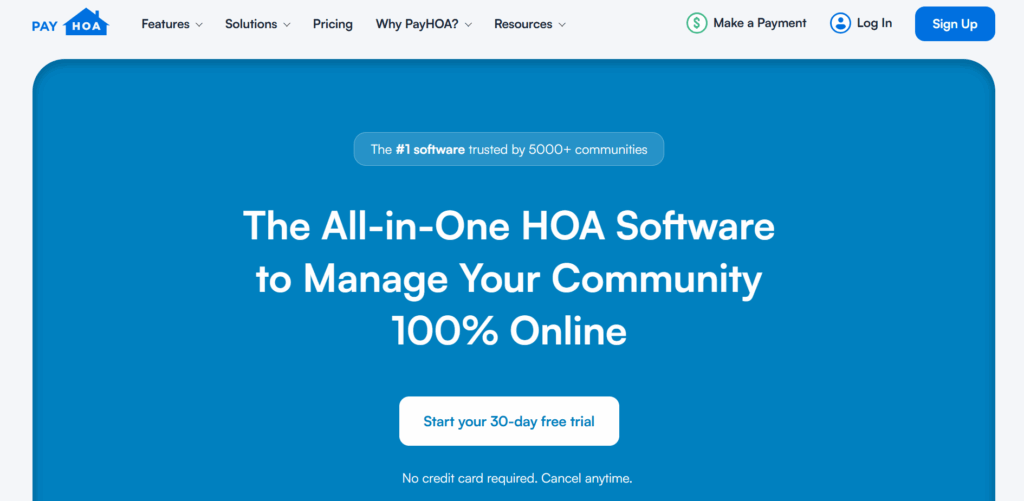Click the No credit card required text

pos(517,478)
